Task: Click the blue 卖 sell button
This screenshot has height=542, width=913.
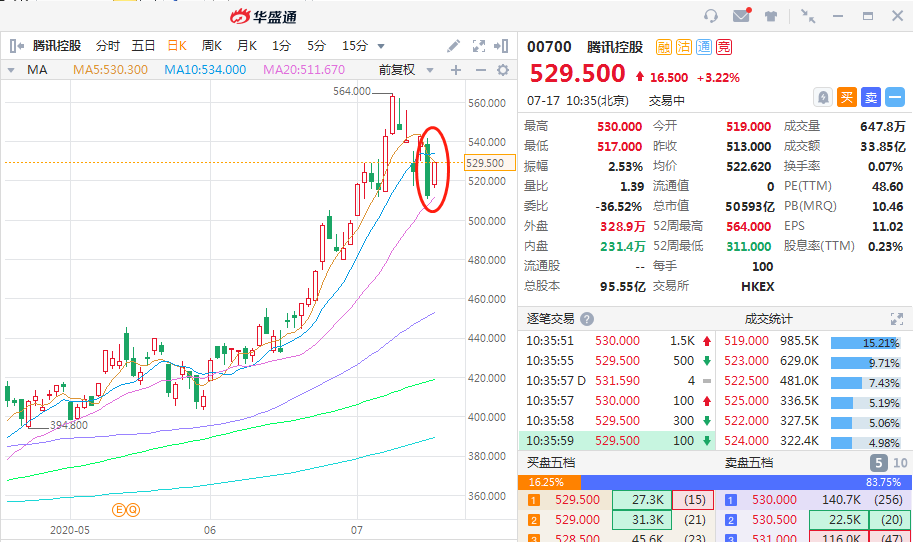Action: click(871, 97)
